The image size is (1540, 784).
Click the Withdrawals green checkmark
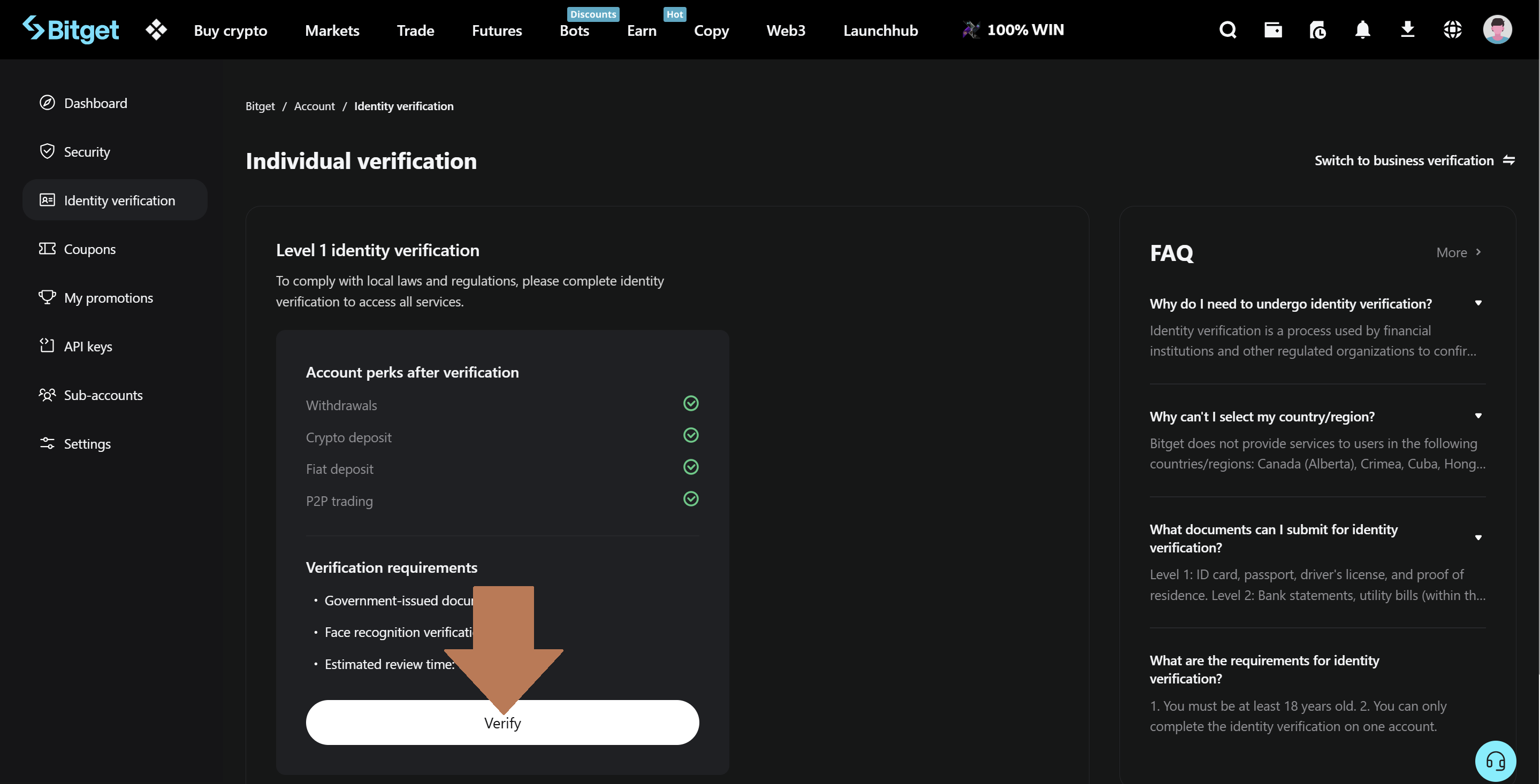[x=690, y=403]
